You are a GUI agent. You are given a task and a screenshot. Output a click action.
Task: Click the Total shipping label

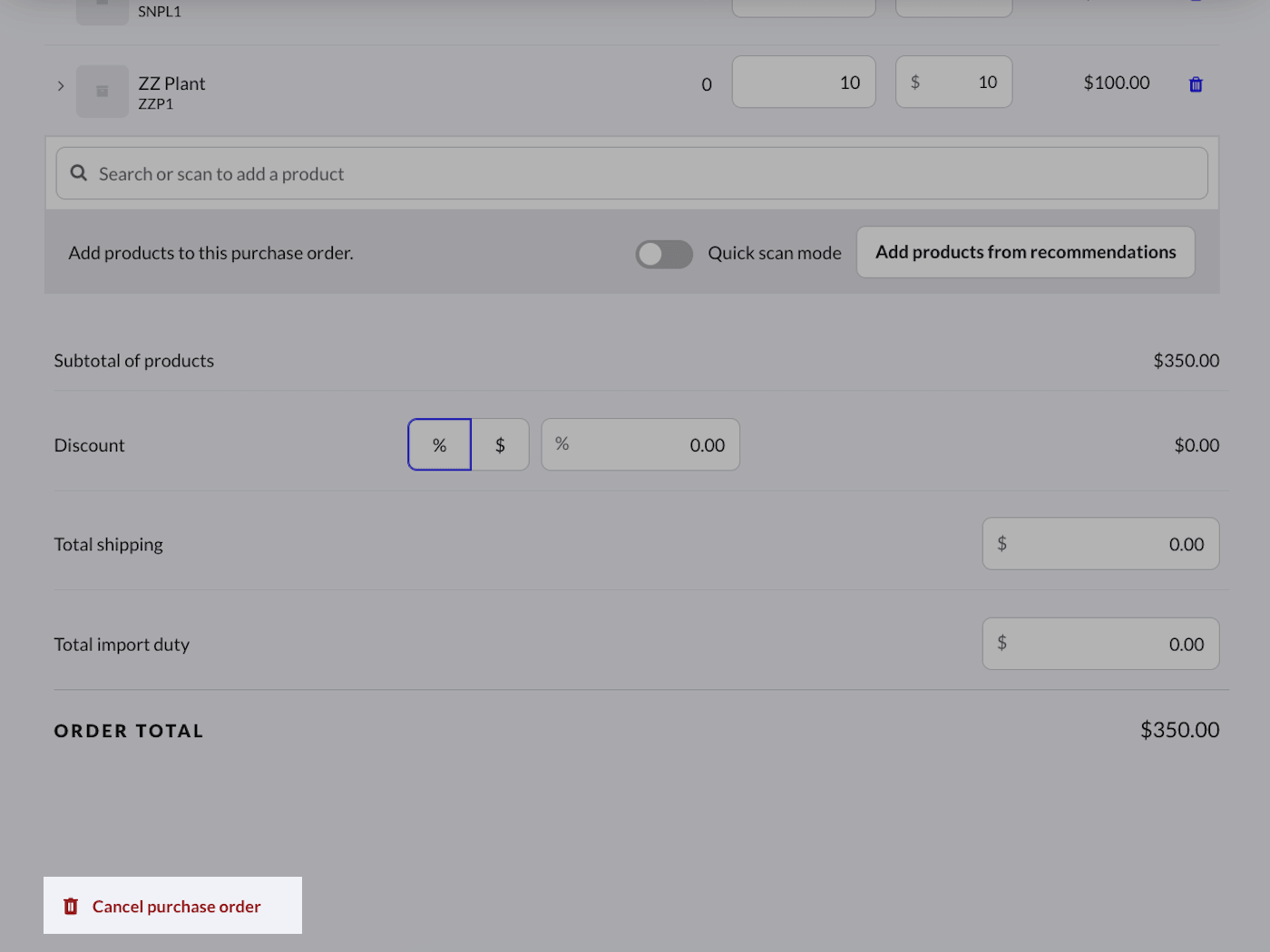pos(109,545)
